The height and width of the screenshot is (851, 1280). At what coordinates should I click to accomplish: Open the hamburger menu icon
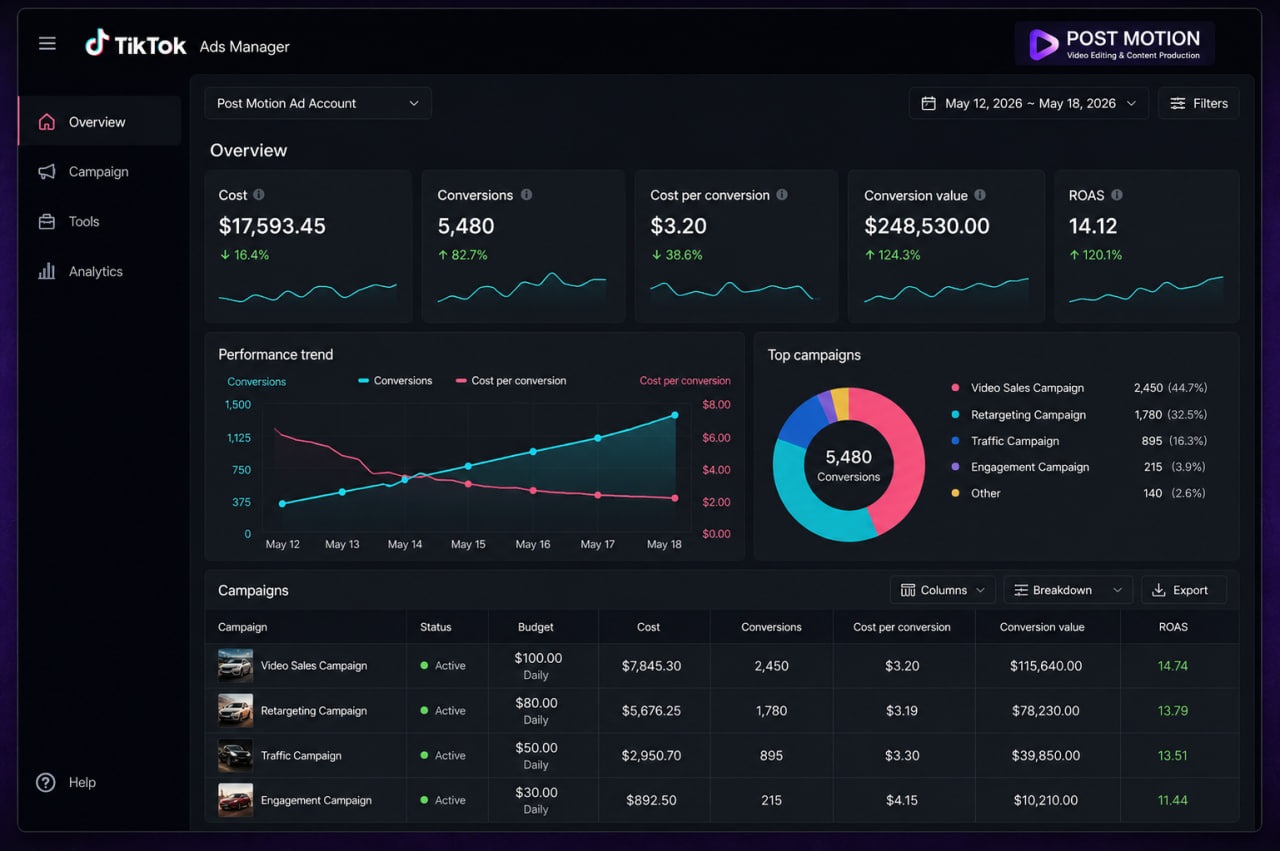coord(47,43)
